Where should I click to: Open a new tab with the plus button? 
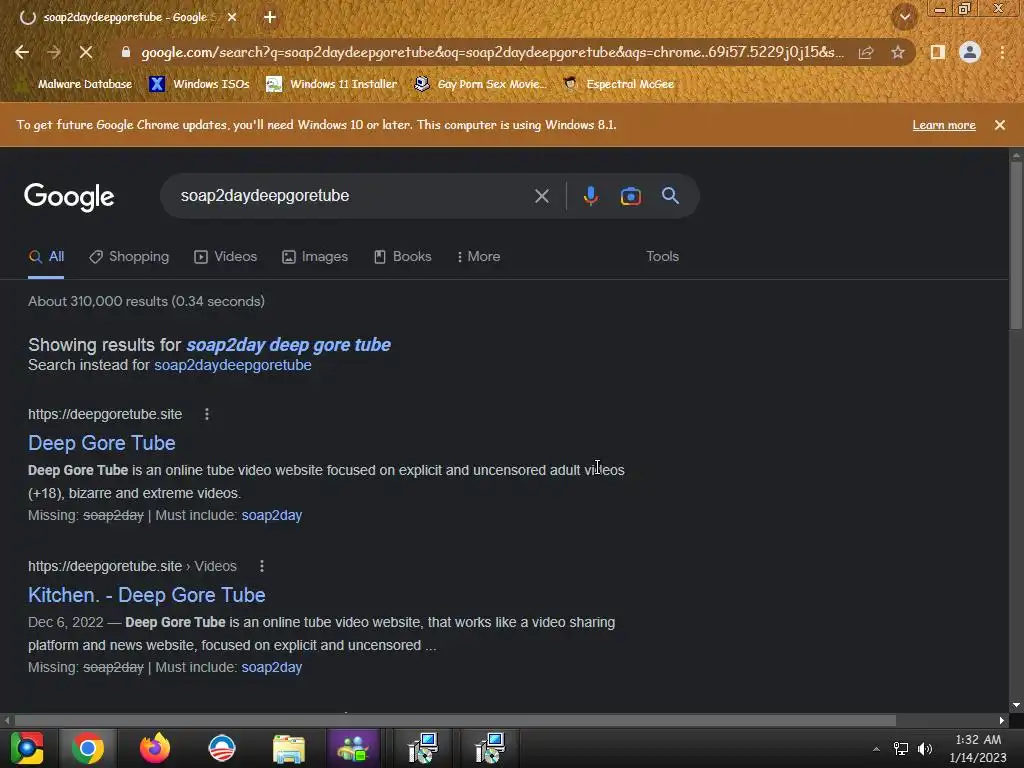(270, 18)
